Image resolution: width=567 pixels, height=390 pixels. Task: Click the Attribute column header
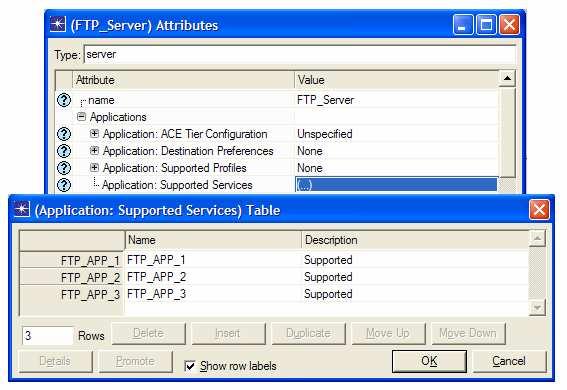click(x=183, y=80)
